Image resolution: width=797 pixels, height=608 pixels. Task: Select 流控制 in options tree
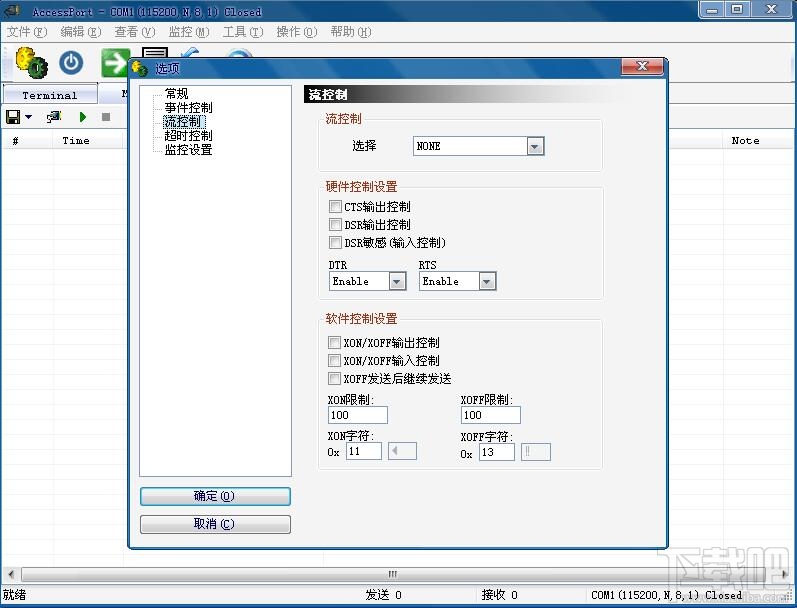(x=184, y=121)
